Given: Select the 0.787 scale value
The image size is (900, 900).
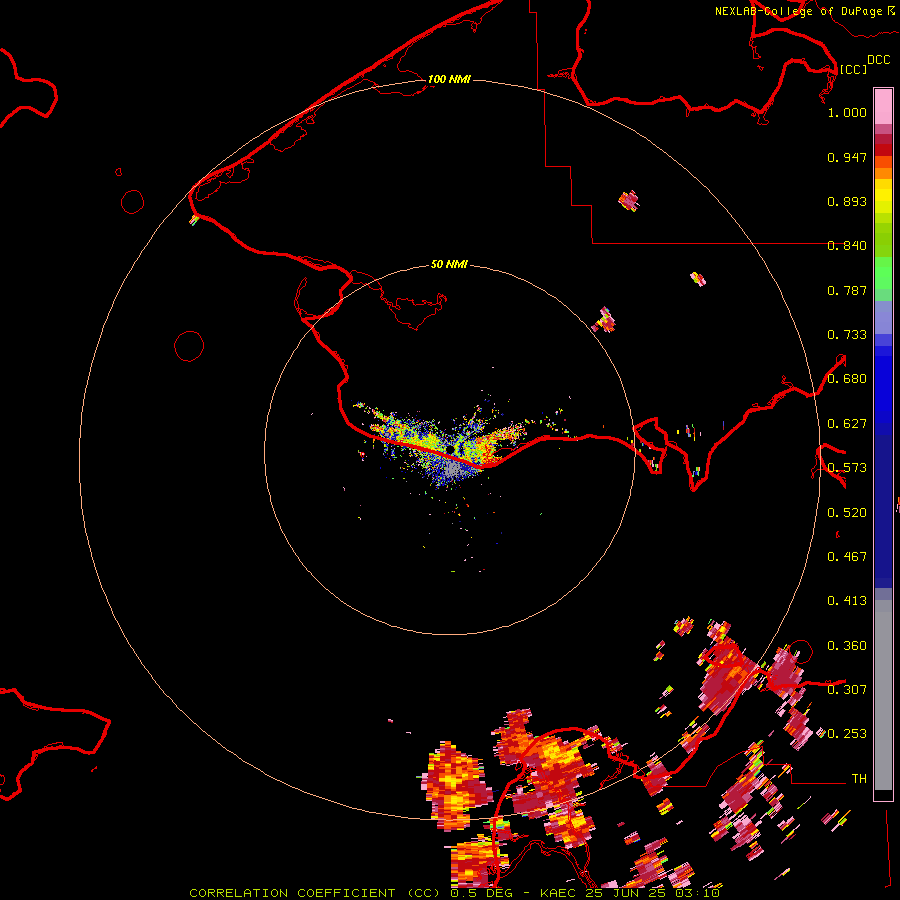Looking at the screenshot, I should click(847, 290).
